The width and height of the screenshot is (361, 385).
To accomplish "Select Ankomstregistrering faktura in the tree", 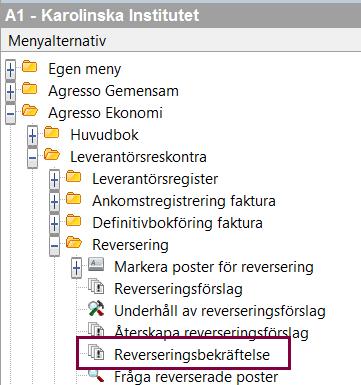I will coord(184,201).
